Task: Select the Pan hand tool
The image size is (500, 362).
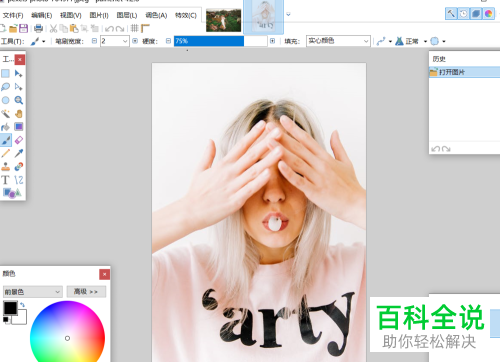Action: pyautogui.click(x=19, y=114)
